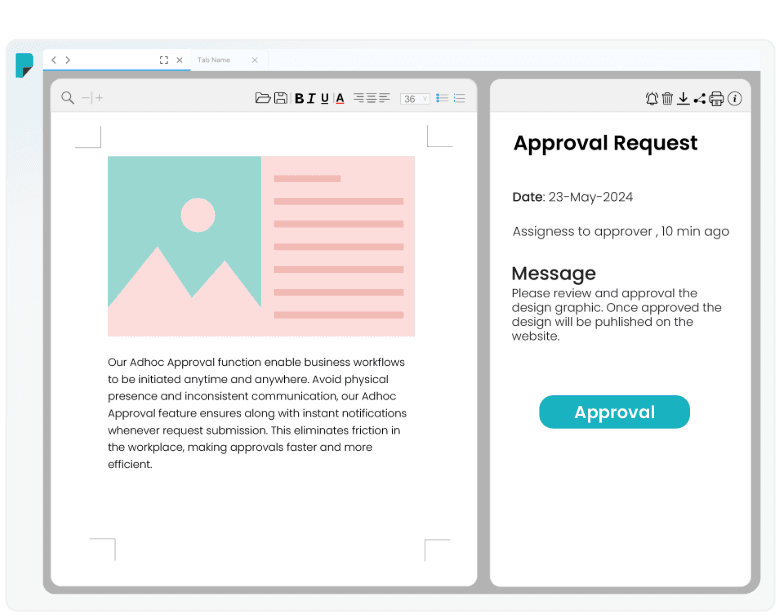
Task: Delete the request with the trash icon
Action: point(668,99)
